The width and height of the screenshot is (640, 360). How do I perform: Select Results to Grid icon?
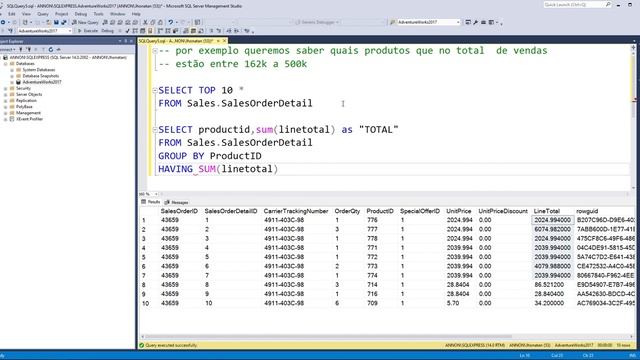(193, 31)
